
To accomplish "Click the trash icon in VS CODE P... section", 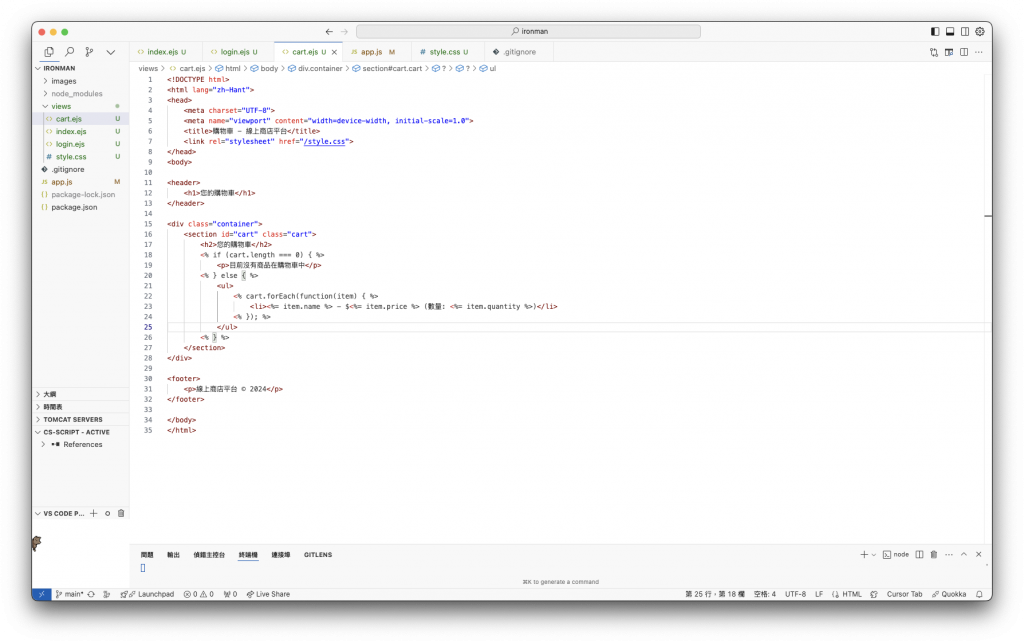I will tap(121, 514).
